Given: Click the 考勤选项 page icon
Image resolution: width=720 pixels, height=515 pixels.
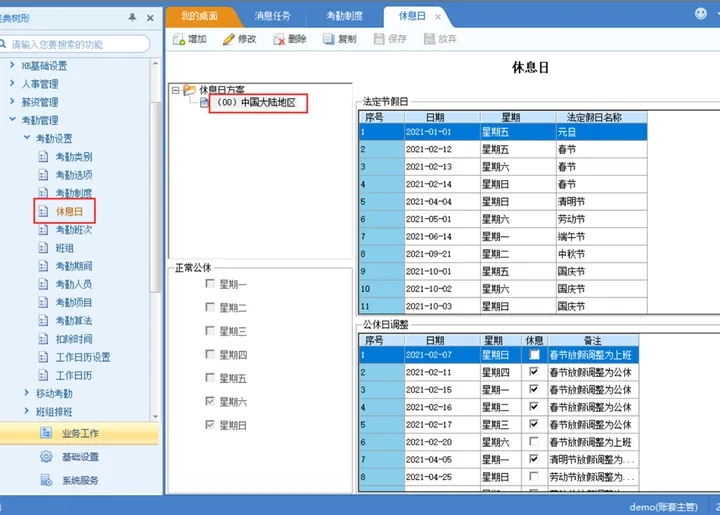Looking at the screenshot, I should (43, 175).
